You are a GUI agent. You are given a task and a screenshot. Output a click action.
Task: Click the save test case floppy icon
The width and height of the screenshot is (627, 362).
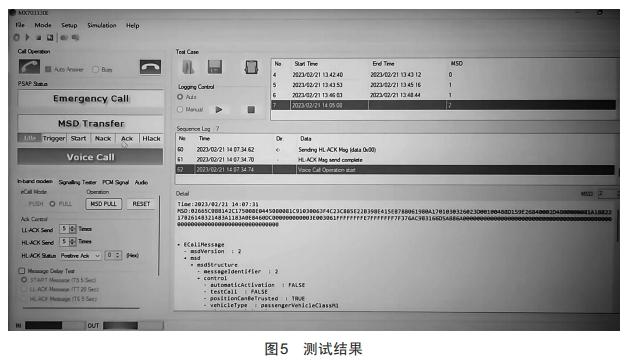tap(215, 67)
